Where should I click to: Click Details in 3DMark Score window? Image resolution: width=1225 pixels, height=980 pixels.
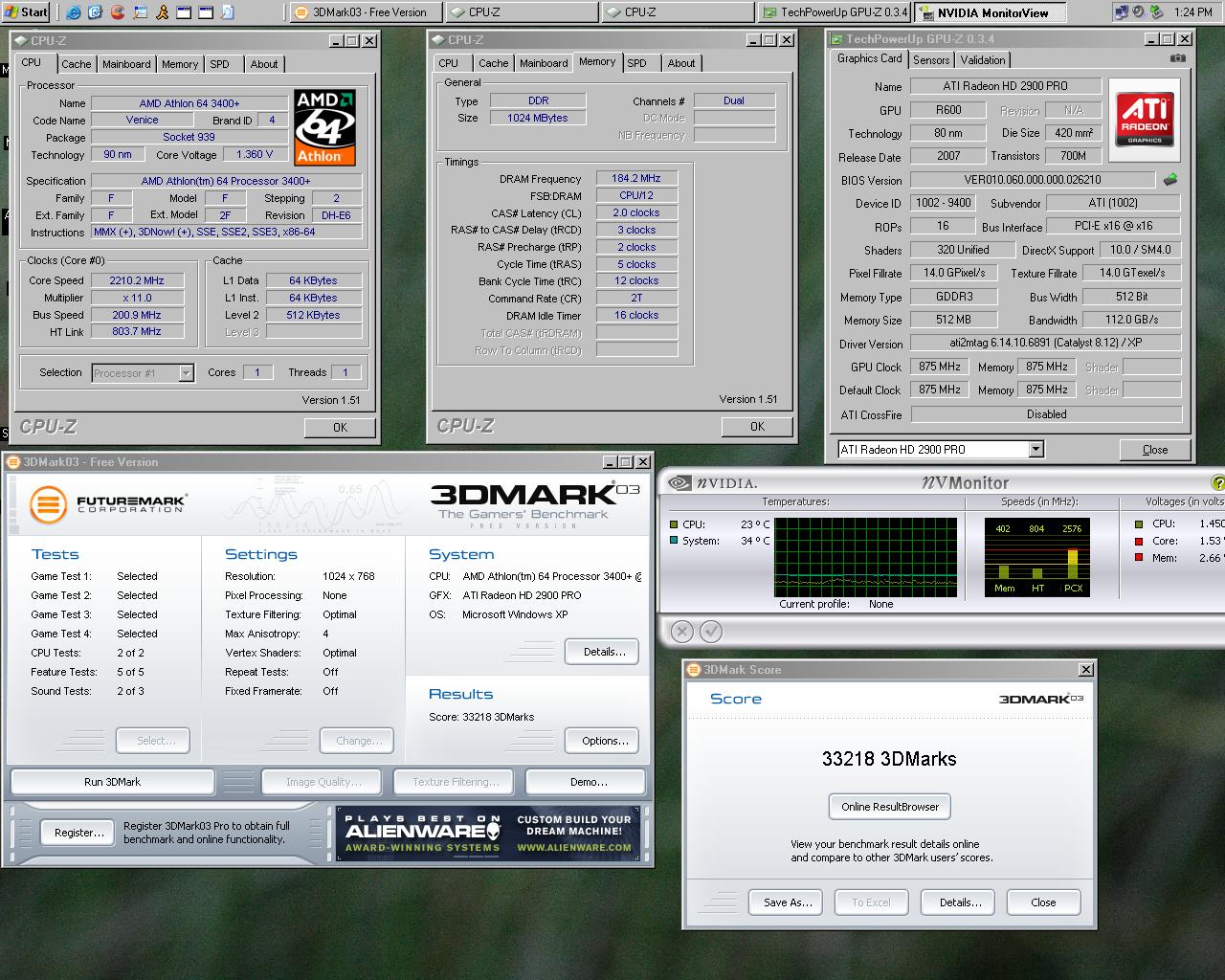(960, 902)
